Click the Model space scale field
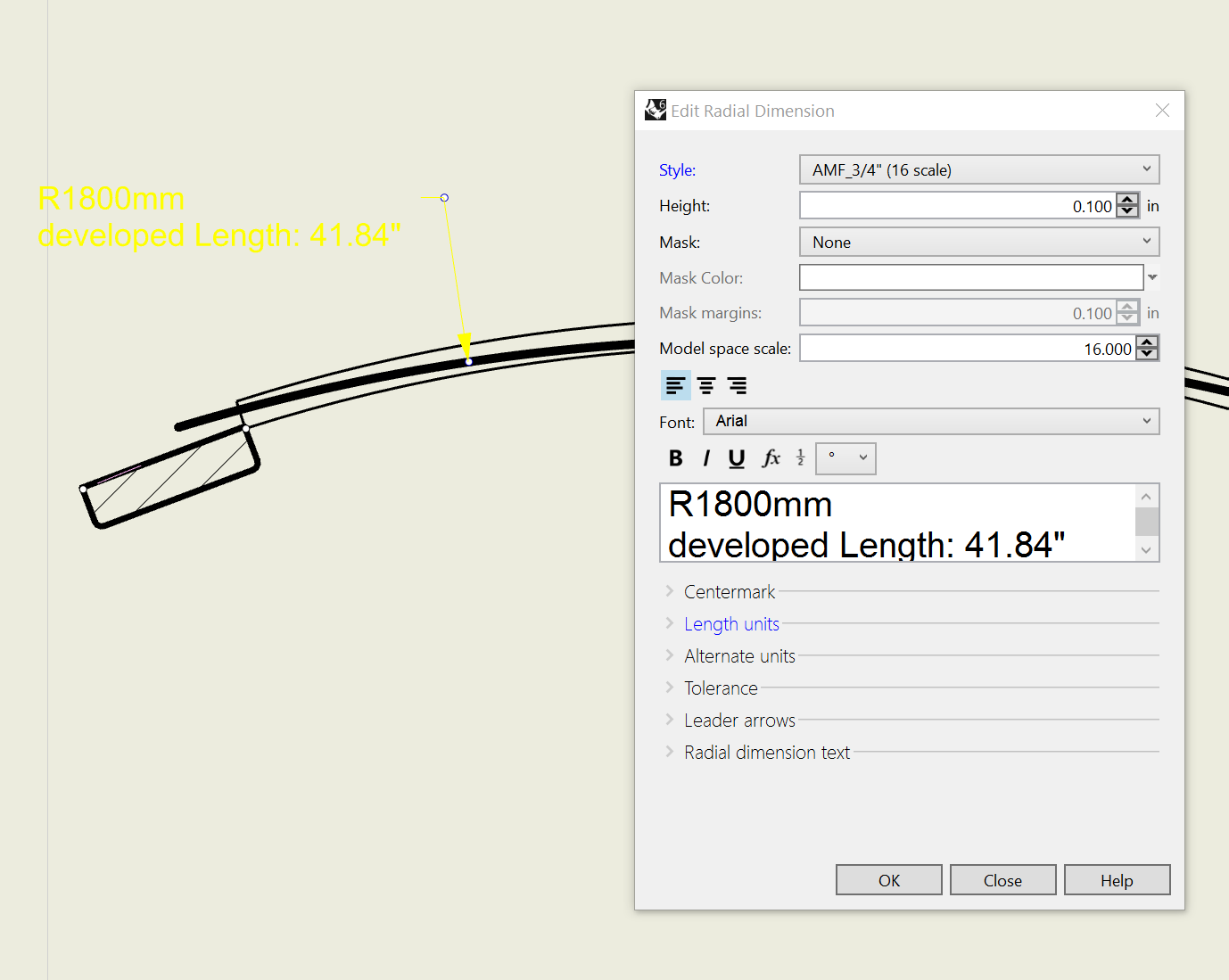 click(968, 349)
